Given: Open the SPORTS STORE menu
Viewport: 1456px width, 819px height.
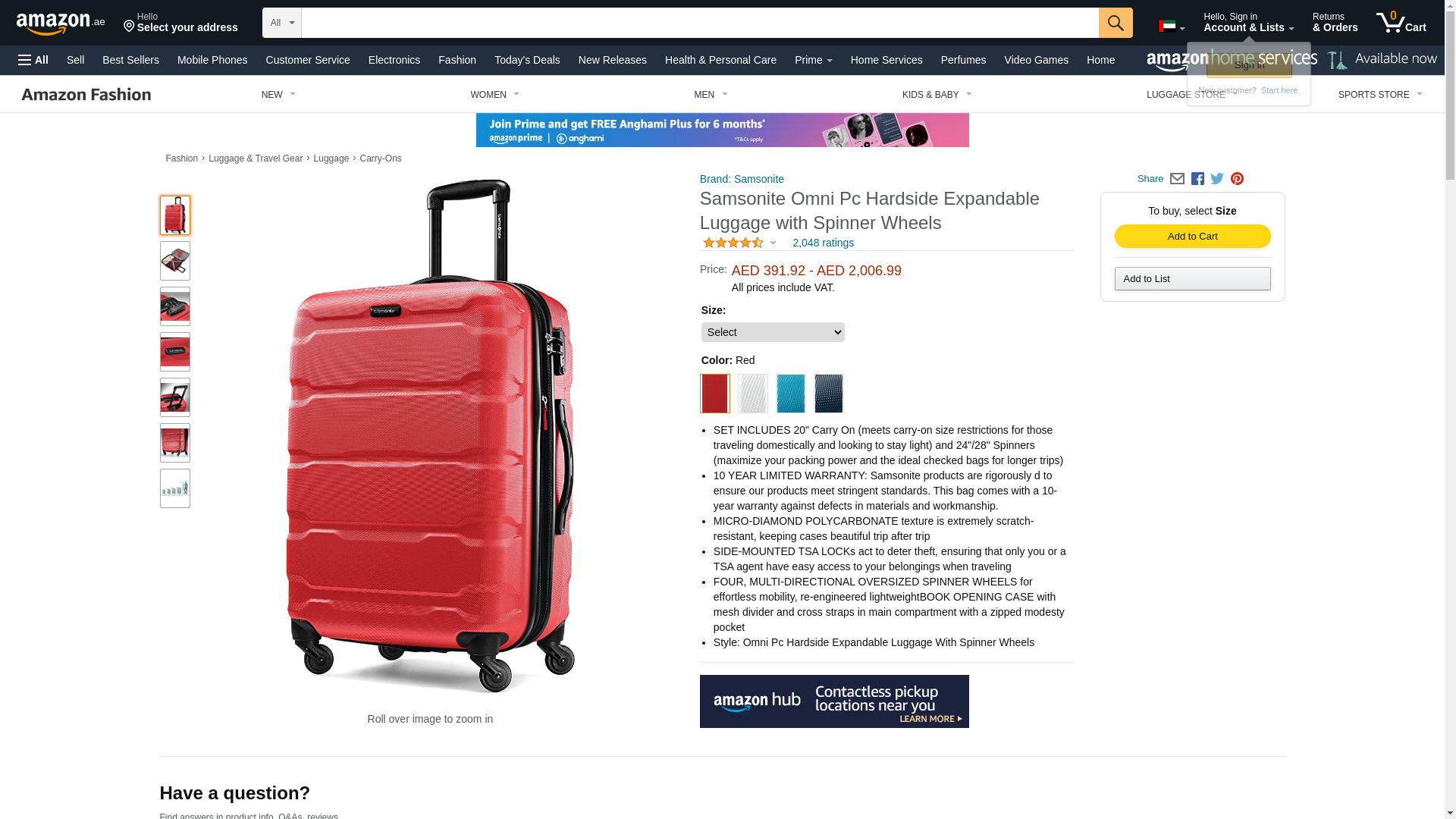Looking at the screenshot, I should click(x=1379, y=95).
